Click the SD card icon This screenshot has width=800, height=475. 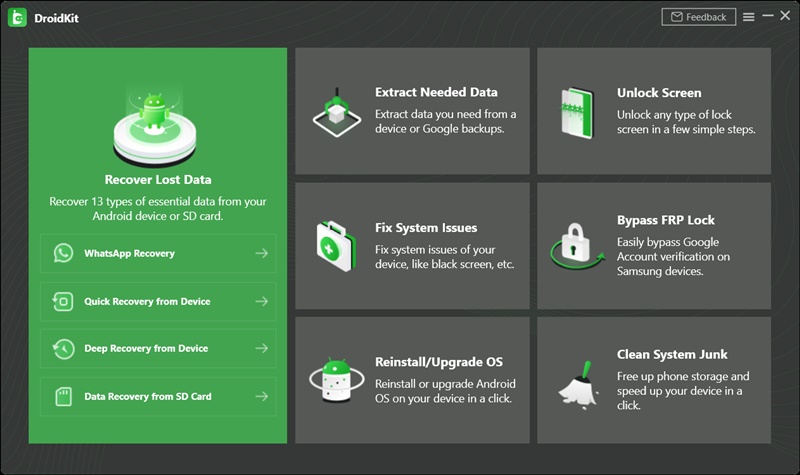63,397
